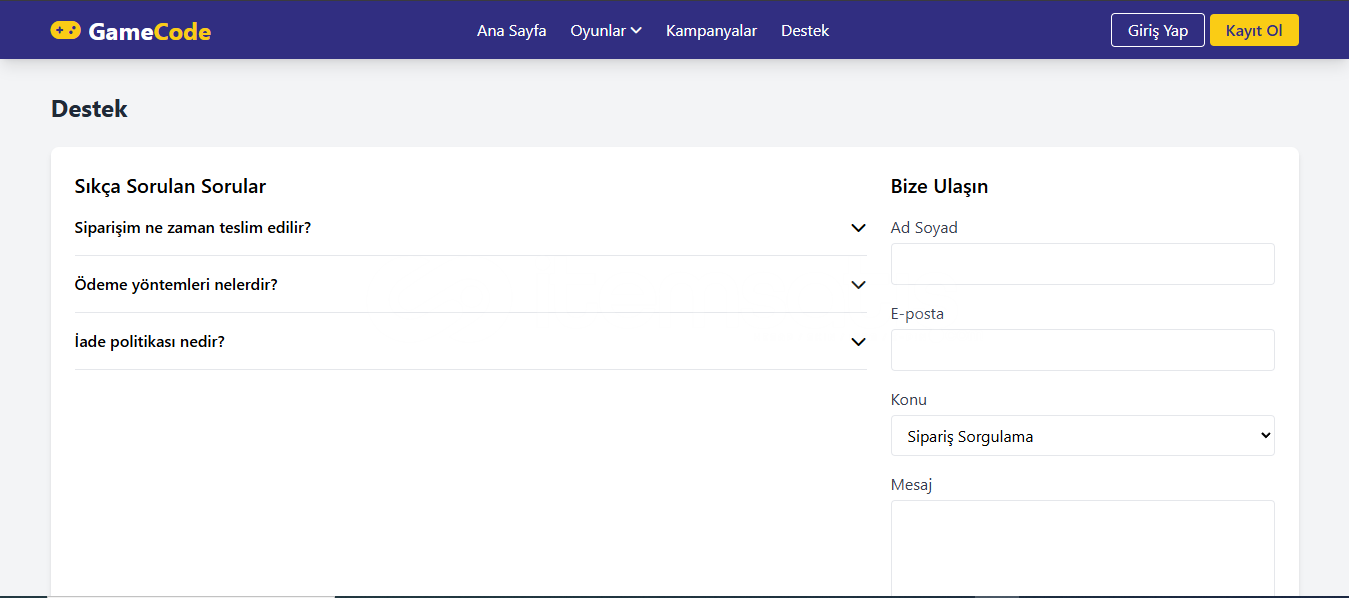This screenshot has height=598, width=1349.
Task: Open the Konu select dropdown
Action: (1082, 436)
